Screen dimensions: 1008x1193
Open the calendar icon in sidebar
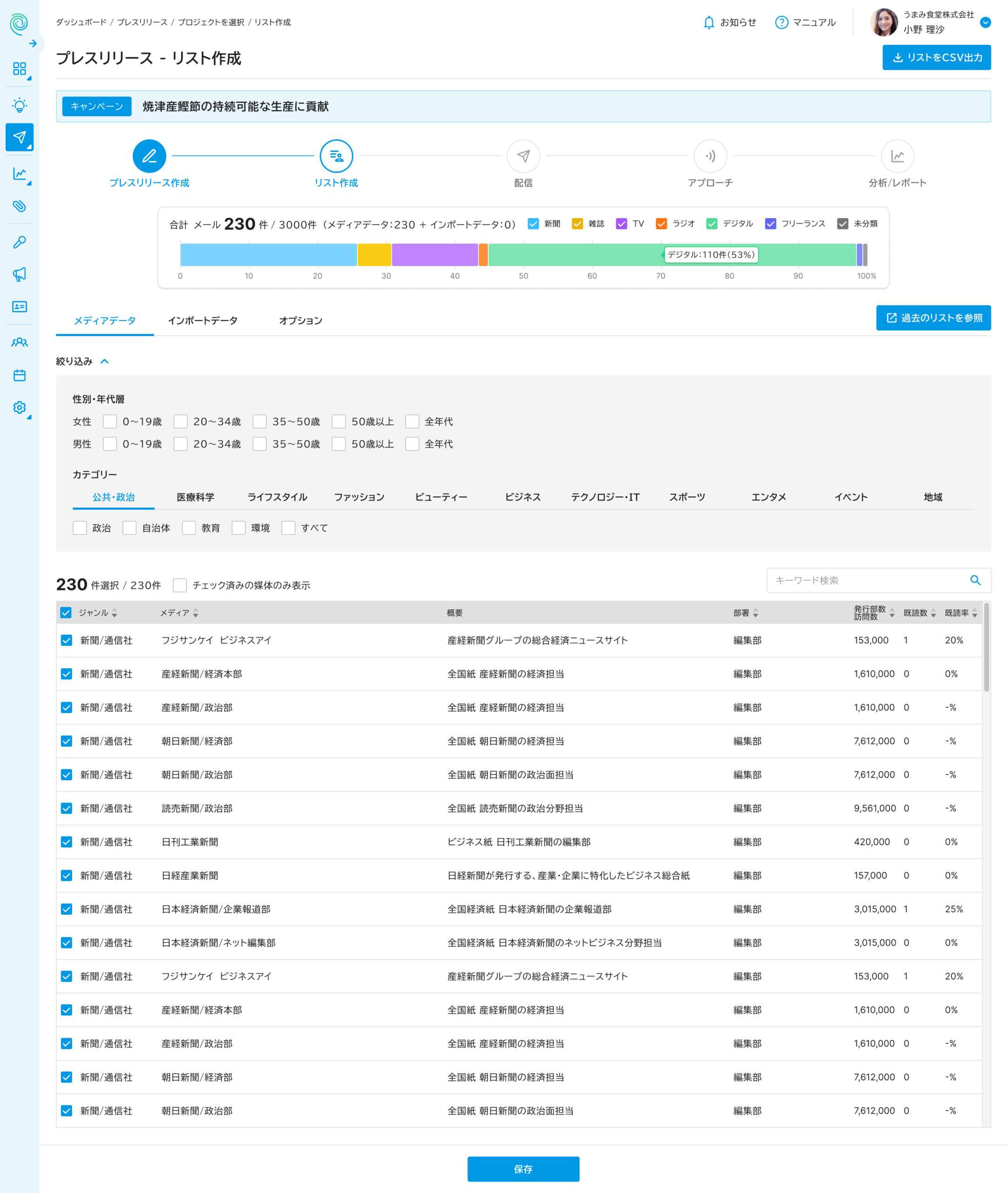[20, 376]
